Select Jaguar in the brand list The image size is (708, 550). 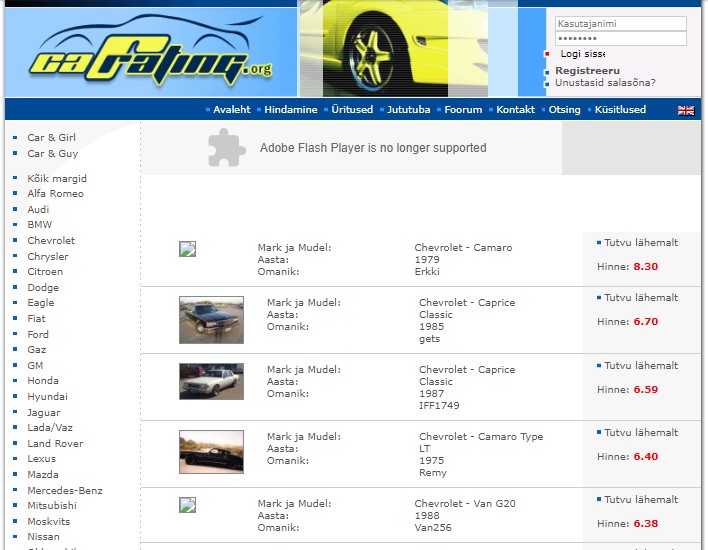click(44, 413)
